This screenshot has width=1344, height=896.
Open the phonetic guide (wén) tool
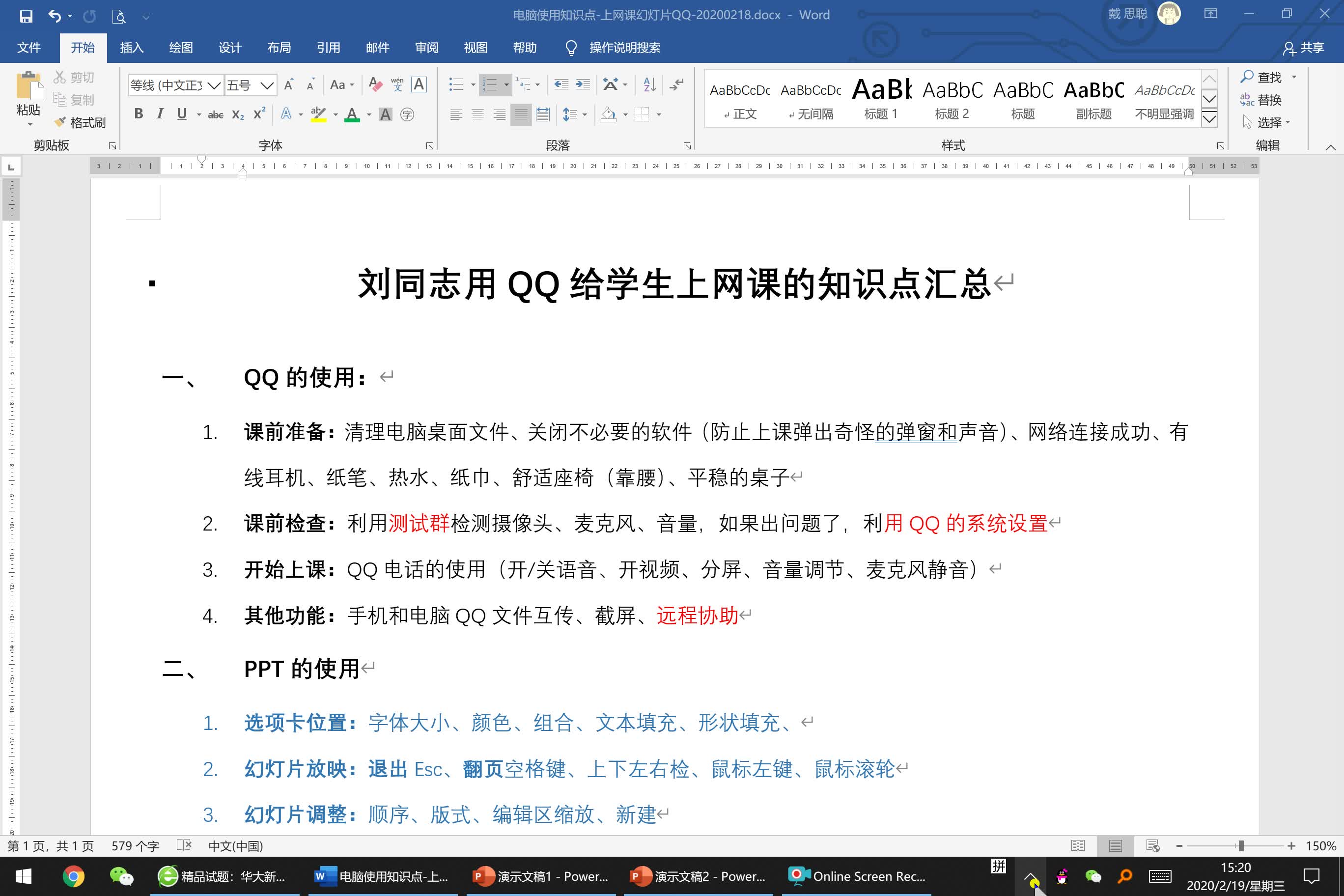tap(397, 85)
